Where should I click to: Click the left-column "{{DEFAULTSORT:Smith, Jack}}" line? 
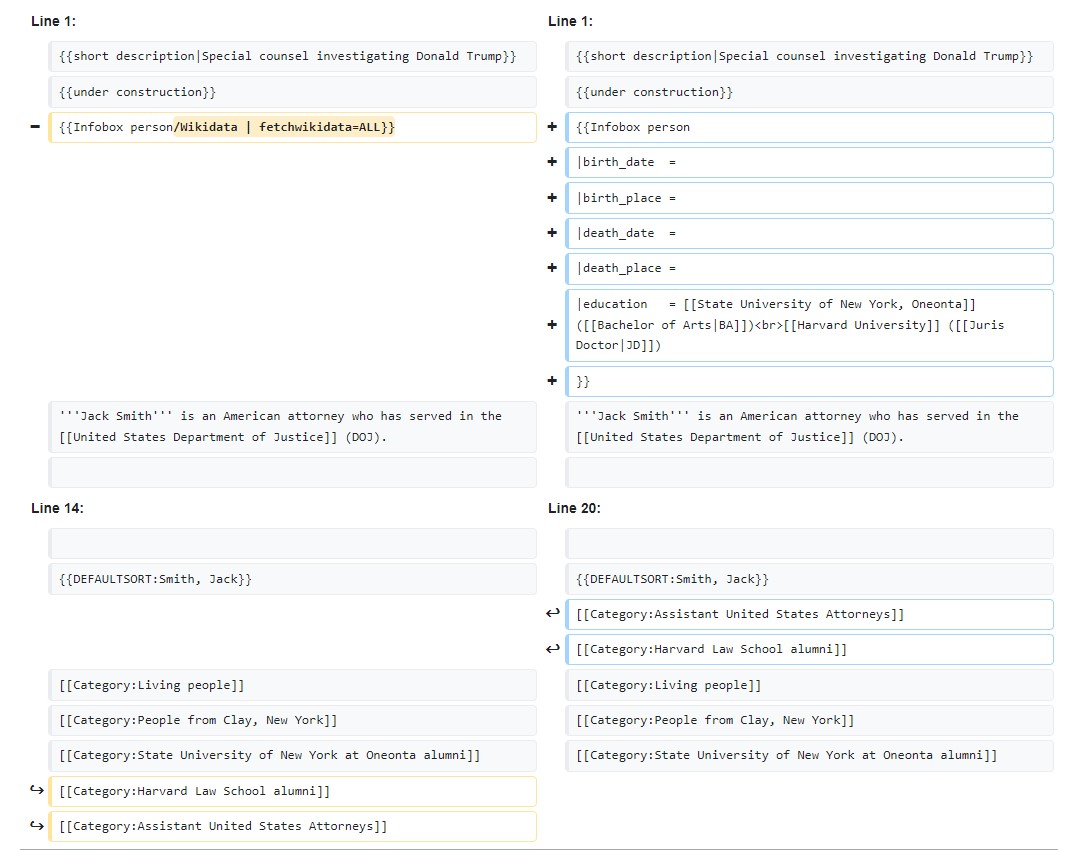pyautogui.click(x=293, y=579)
